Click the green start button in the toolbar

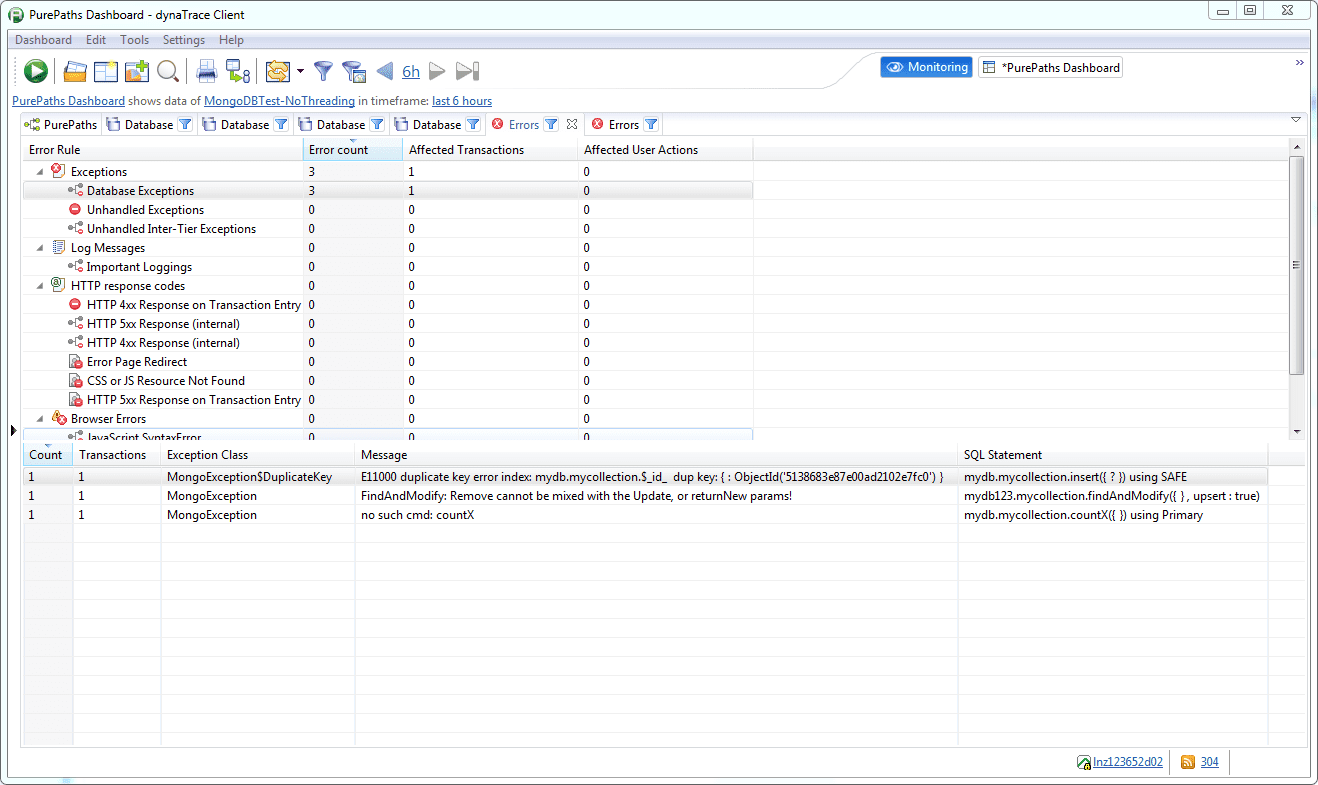coord(36,71)
